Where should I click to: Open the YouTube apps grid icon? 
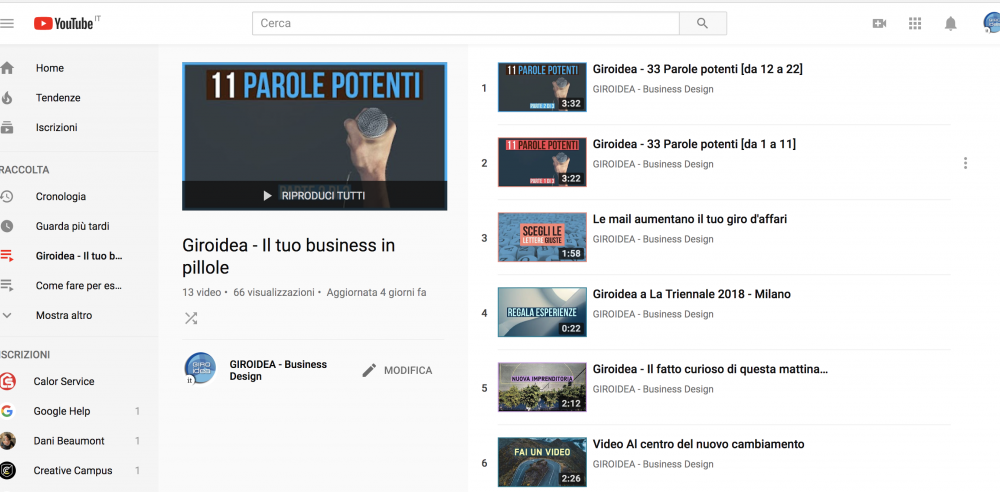click(x=915, y=24)
